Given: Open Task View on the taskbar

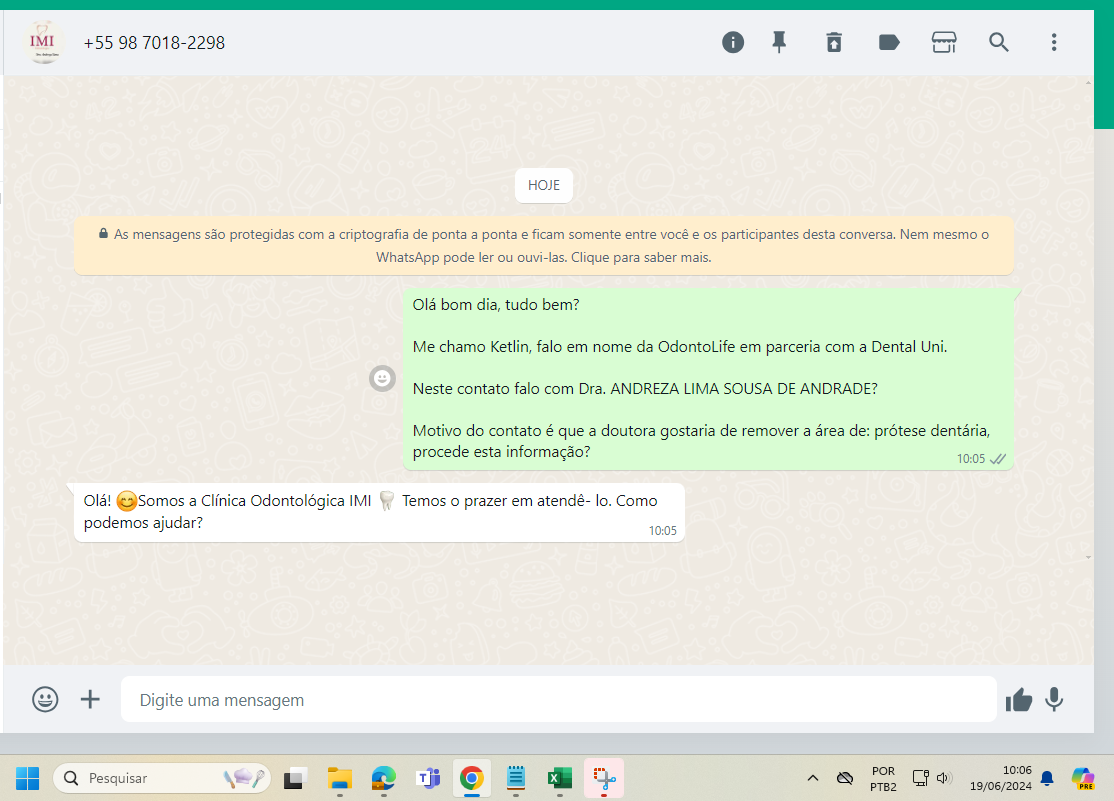Looking at the screenshot, I should click(x=295, y=779).
